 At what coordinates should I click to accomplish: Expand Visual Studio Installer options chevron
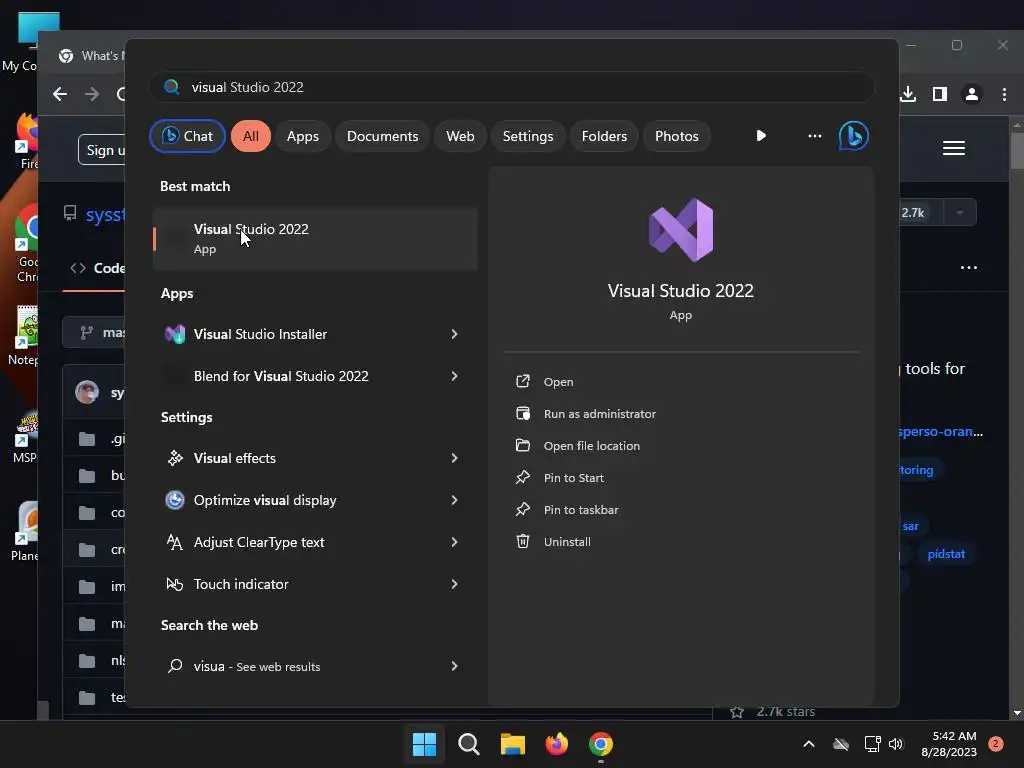coord(454,334)
